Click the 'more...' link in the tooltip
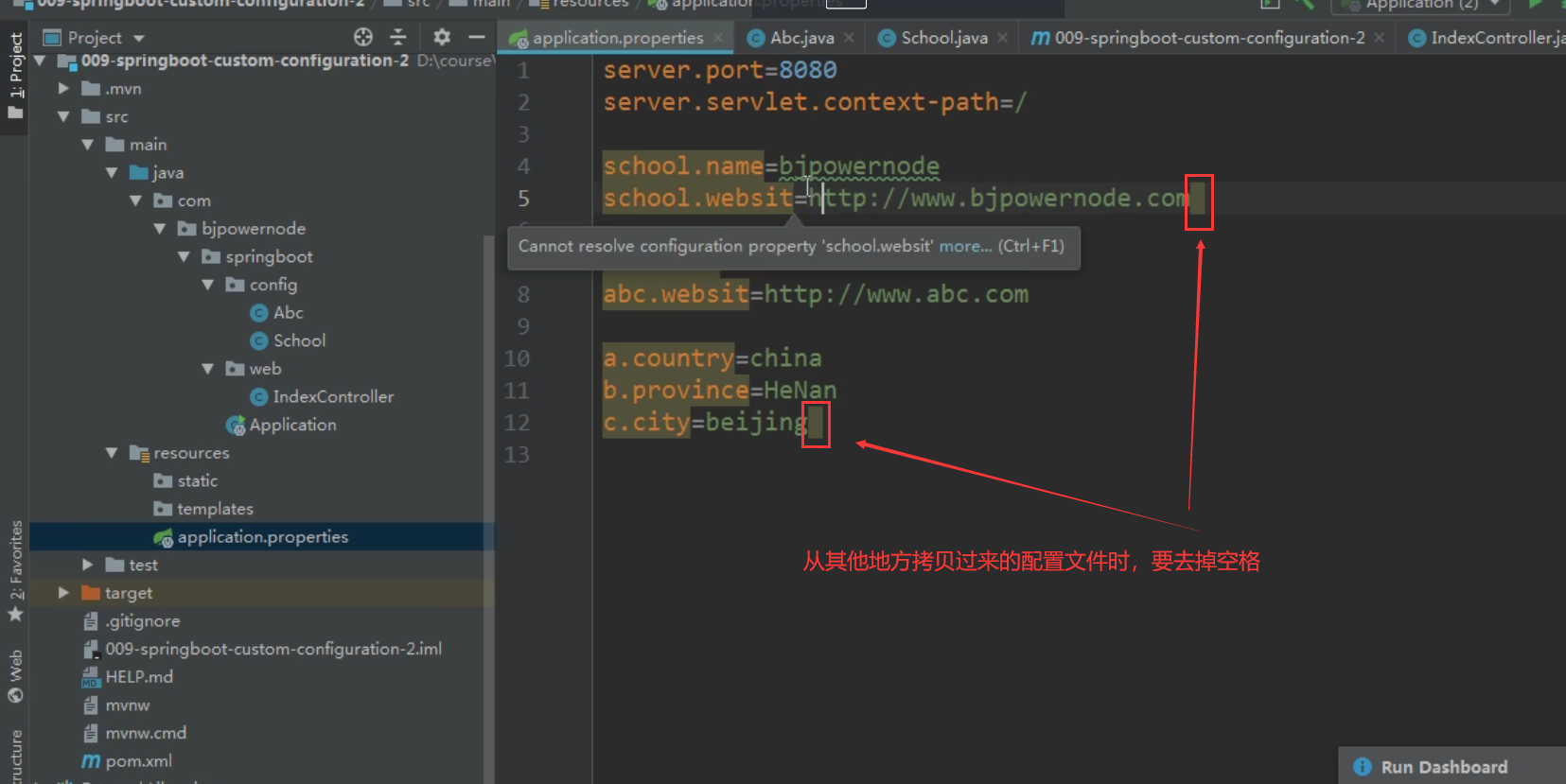 click(965, 246)
